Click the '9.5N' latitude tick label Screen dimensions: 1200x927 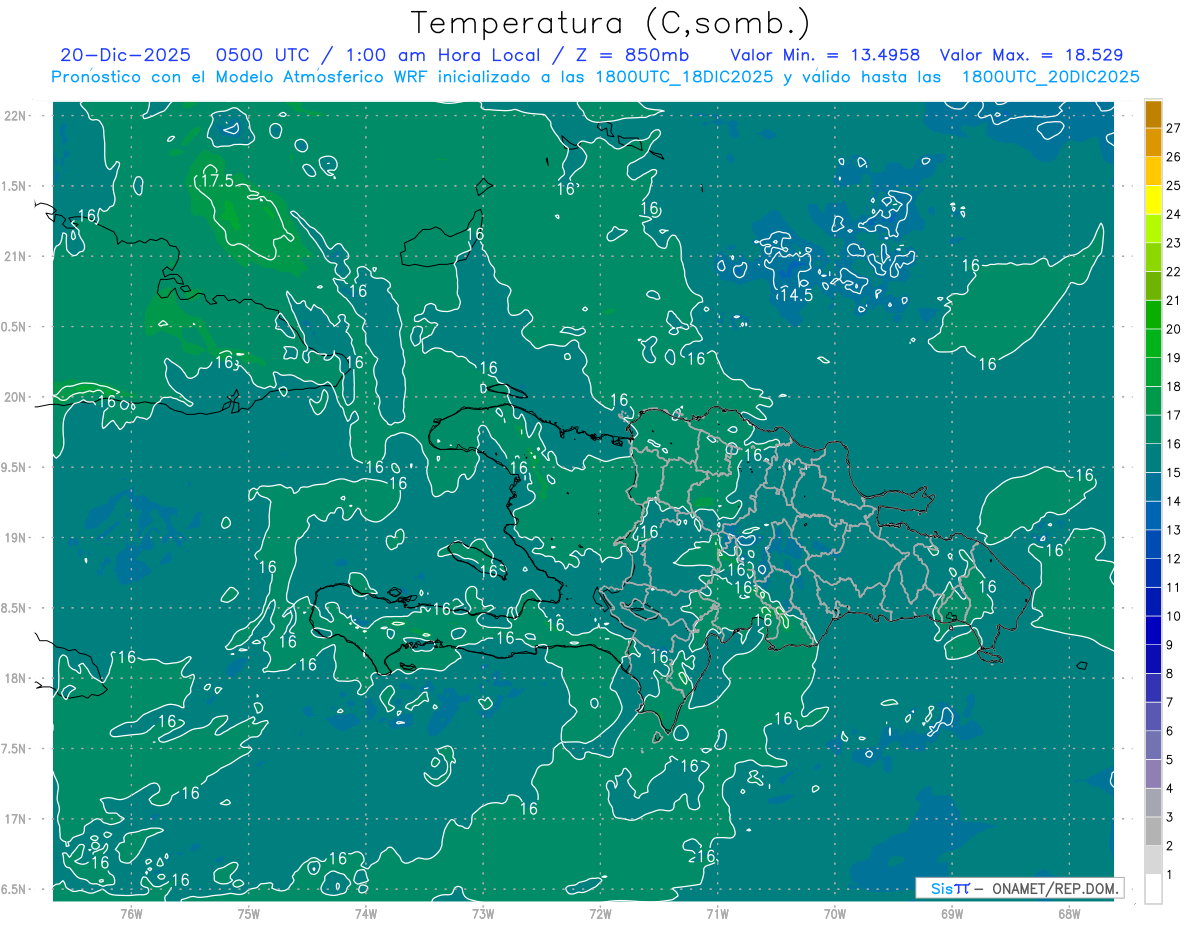(14, 468)
